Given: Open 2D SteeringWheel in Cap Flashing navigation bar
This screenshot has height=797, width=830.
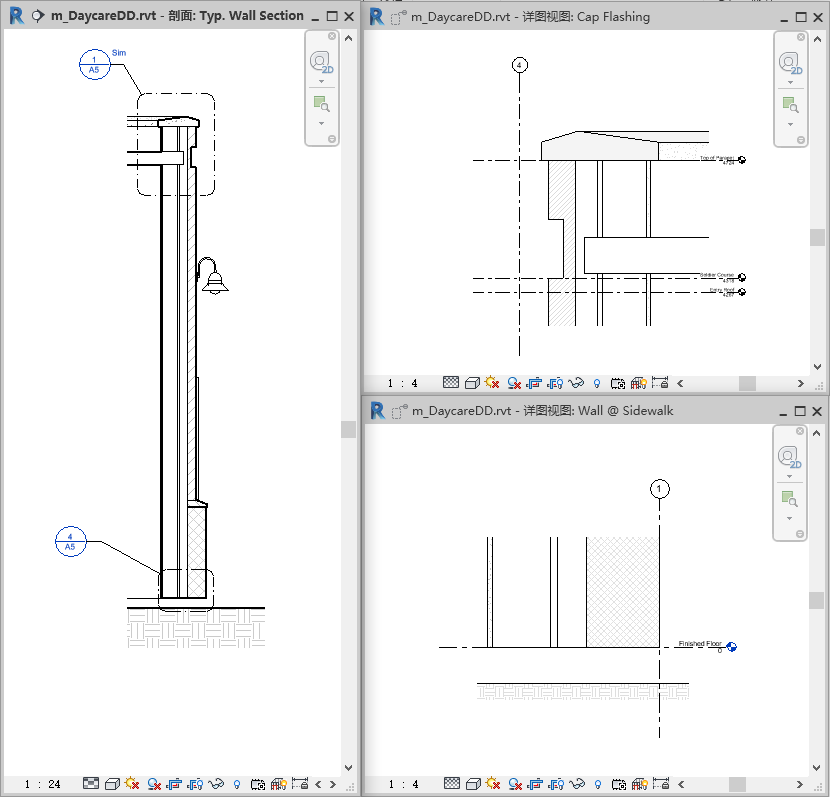Looking at the screenshot, I should click(x=790, y=64).
